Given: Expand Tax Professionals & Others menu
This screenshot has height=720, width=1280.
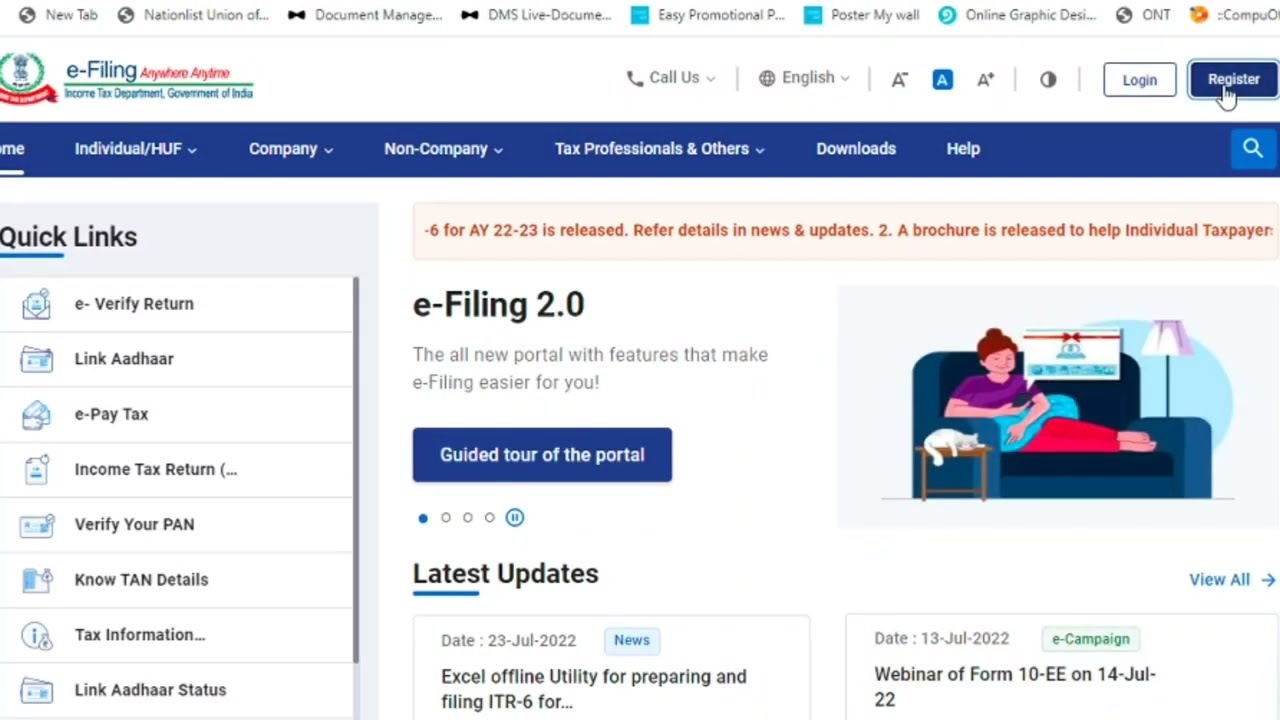Looking at the screenshot, I should tap(660, 149).
